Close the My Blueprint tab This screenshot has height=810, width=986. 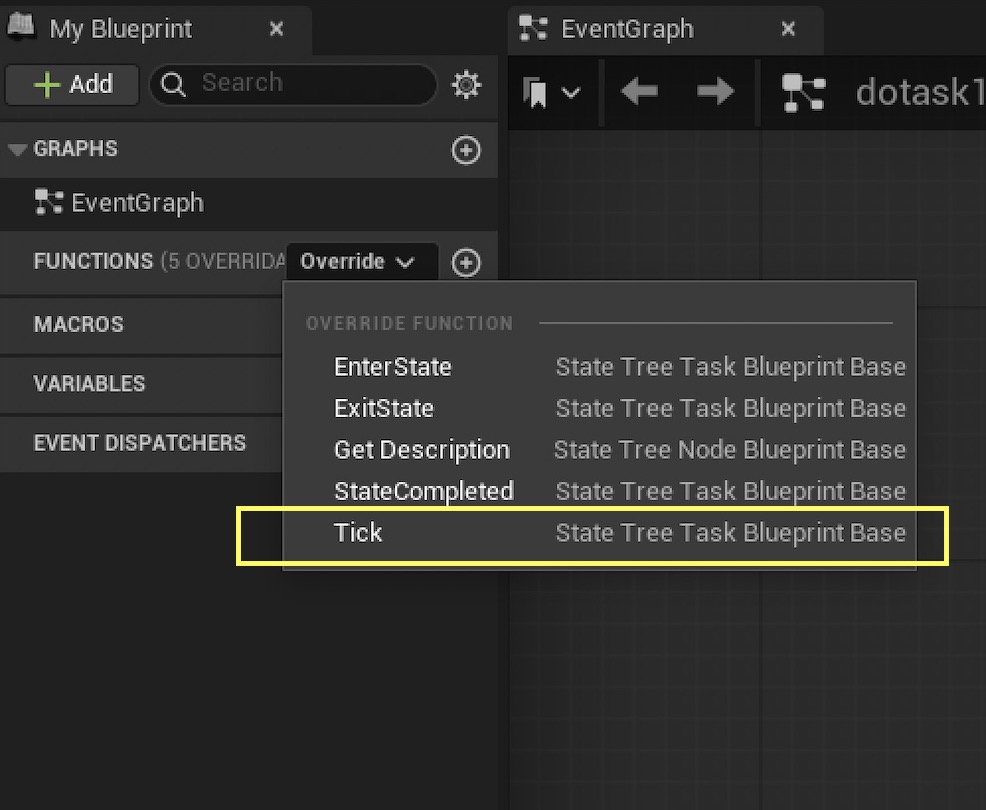(277, 29)
